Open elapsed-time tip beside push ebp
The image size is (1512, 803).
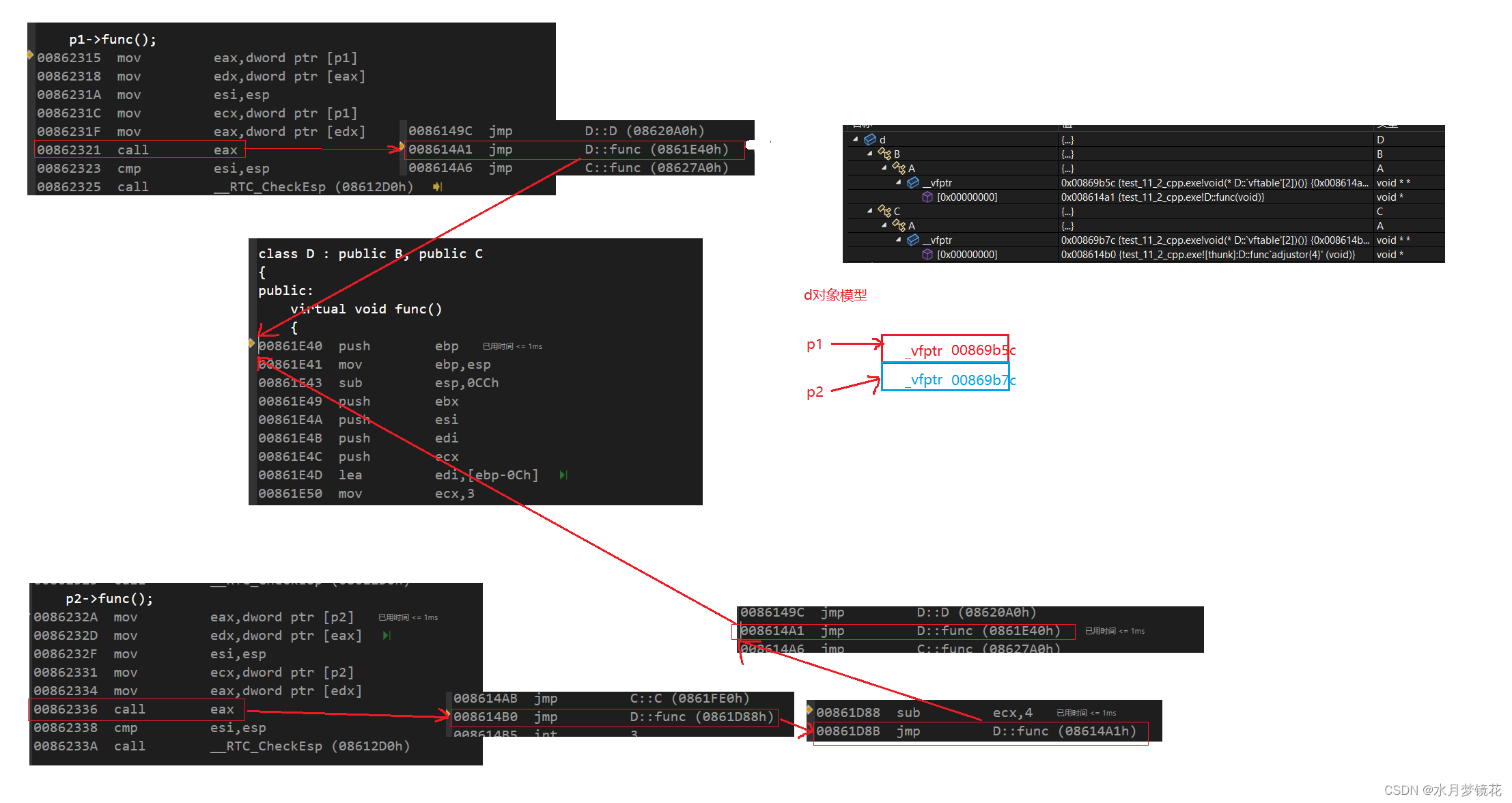coord(512,346)
